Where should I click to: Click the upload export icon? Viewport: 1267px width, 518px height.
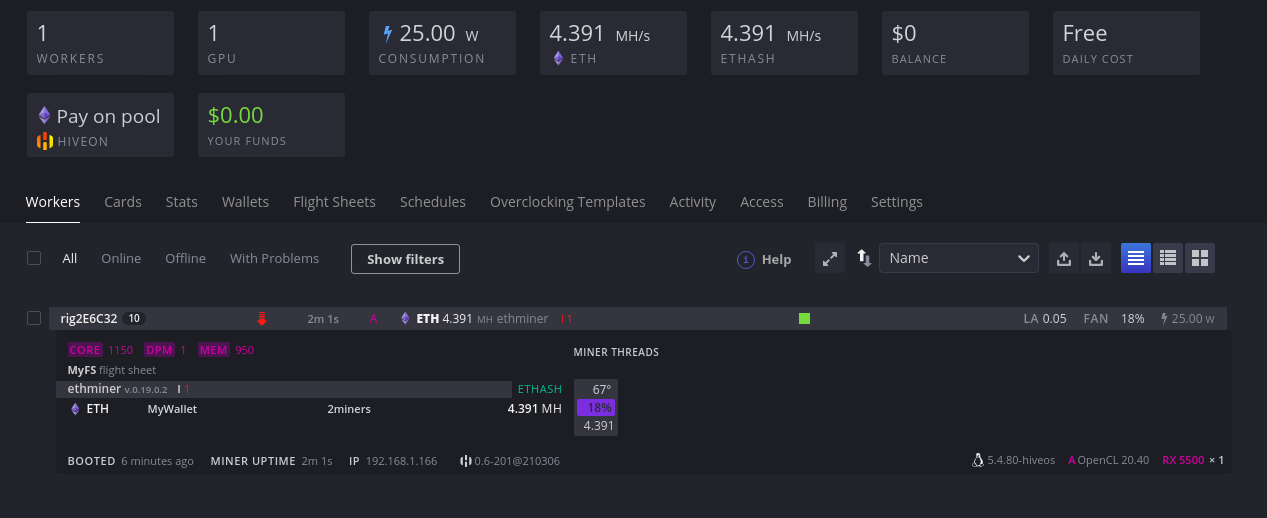(1064, 259)
